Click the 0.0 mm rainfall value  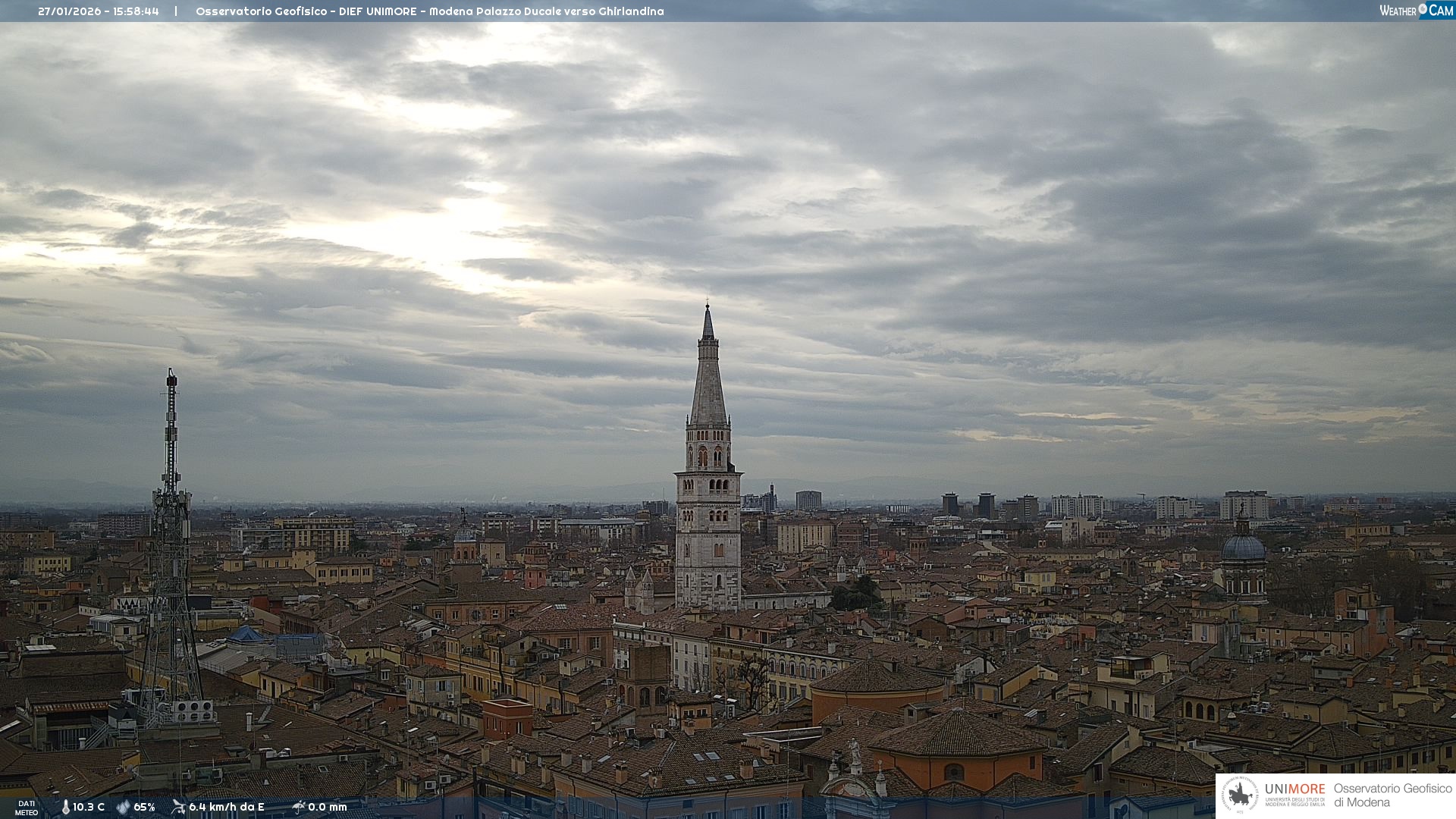327,807
